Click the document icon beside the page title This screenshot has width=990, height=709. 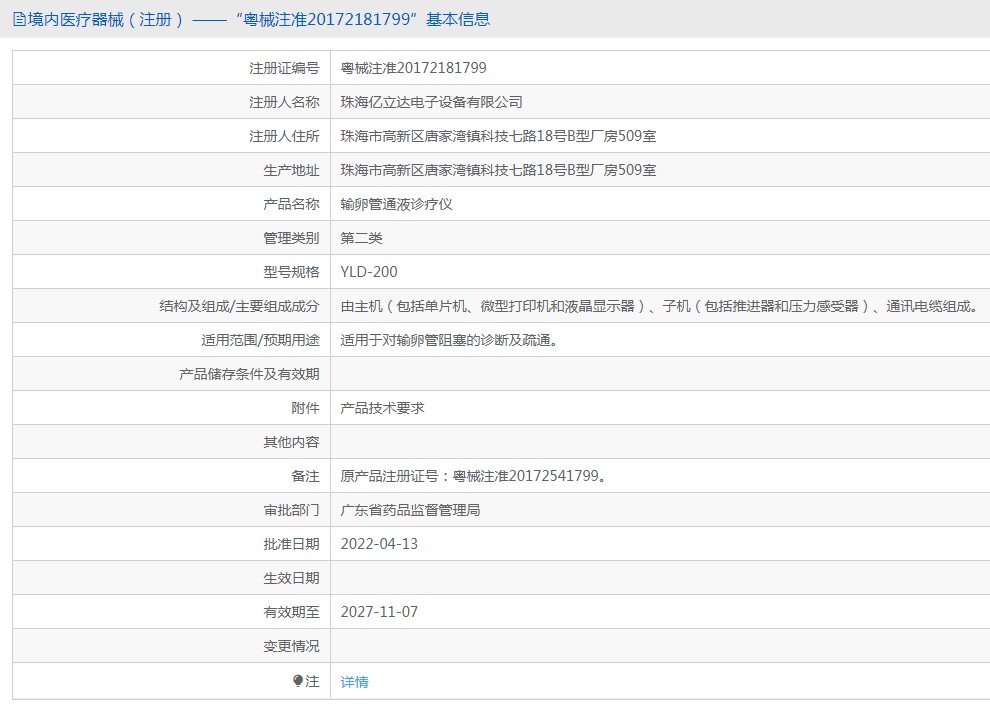(19, 19)
